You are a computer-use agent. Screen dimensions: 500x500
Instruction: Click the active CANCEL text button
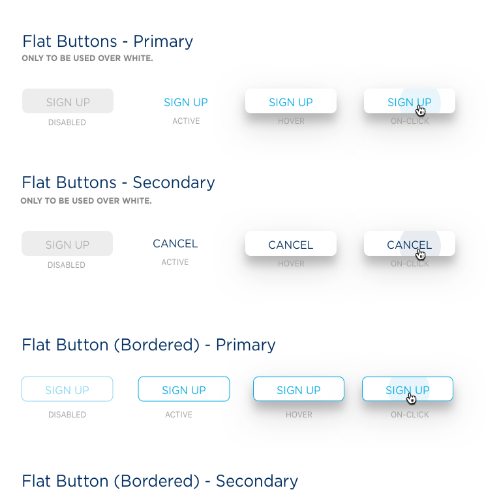pos(175,244)
